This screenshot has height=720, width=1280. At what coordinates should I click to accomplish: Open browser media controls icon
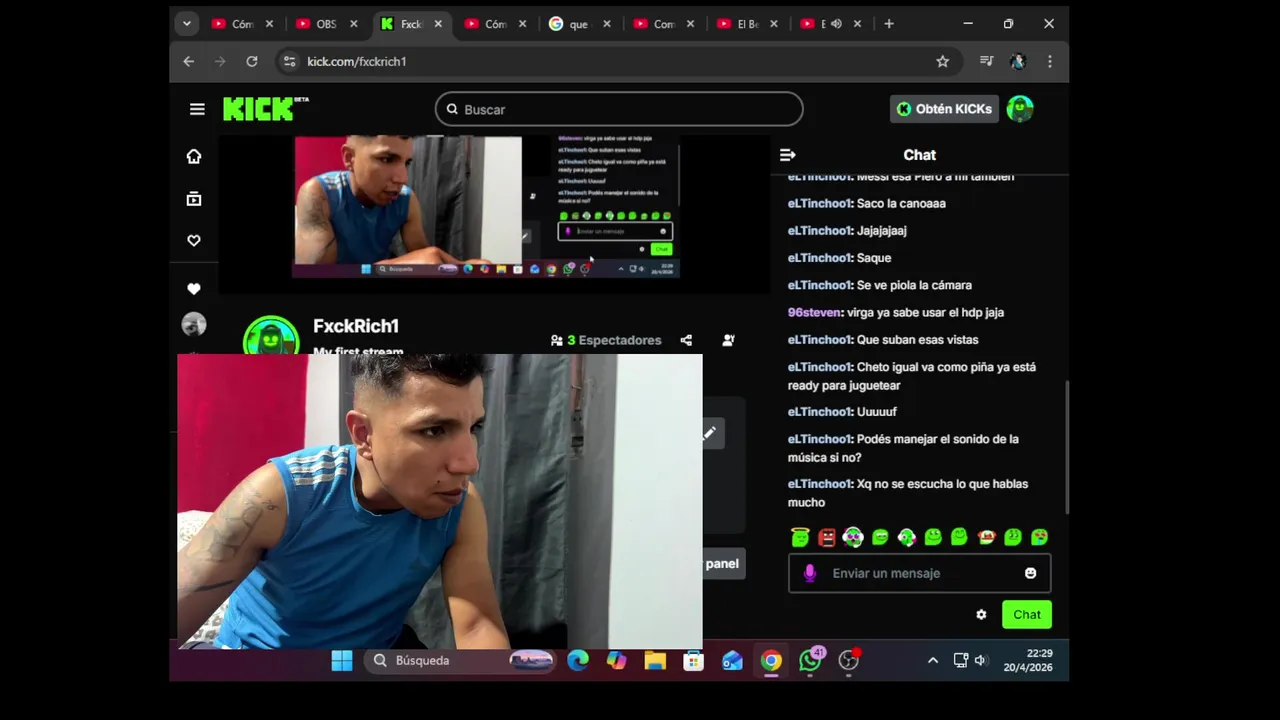click(x=987, y=61)
